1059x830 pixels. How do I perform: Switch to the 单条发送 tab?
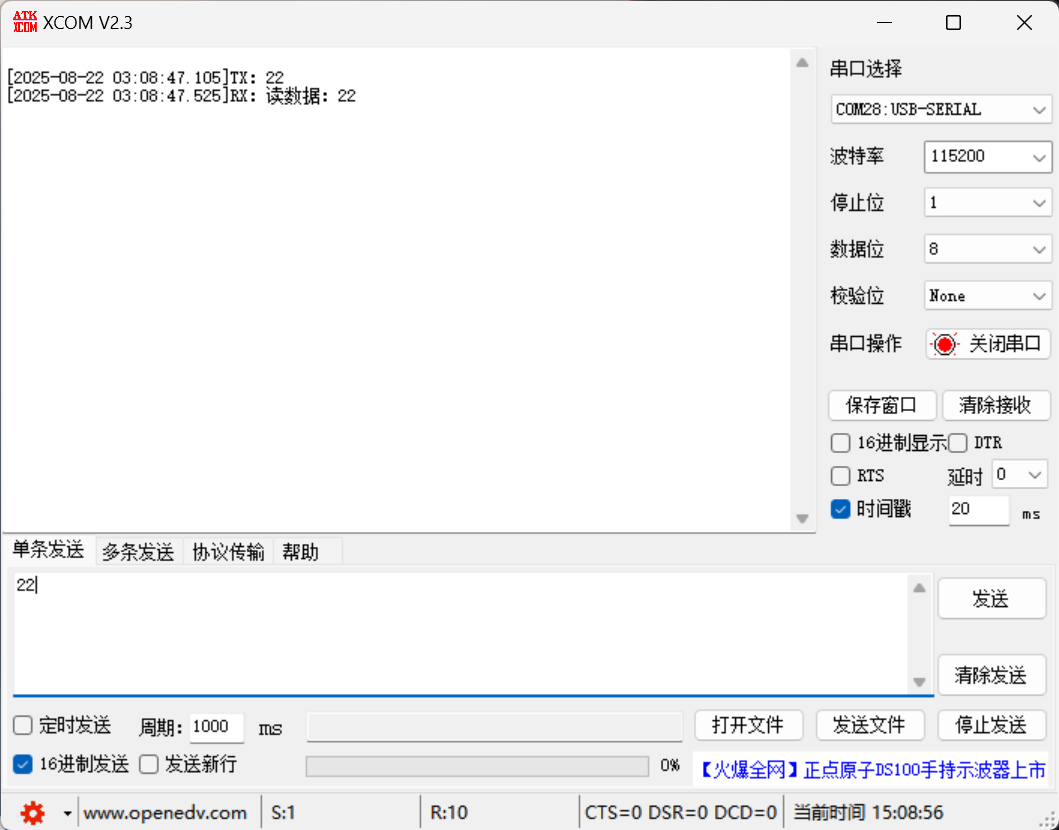[48, 550]
